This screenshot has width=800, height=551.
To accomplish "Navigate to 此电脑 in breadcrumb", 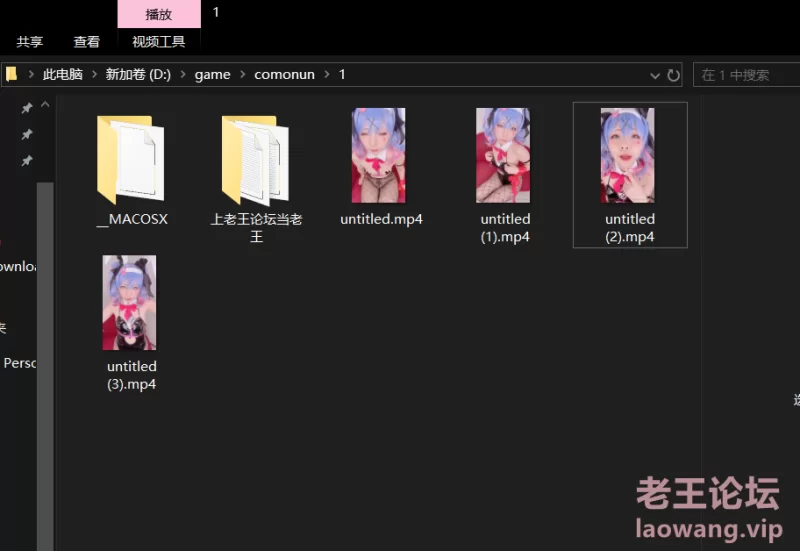I will tap(63, 74).
